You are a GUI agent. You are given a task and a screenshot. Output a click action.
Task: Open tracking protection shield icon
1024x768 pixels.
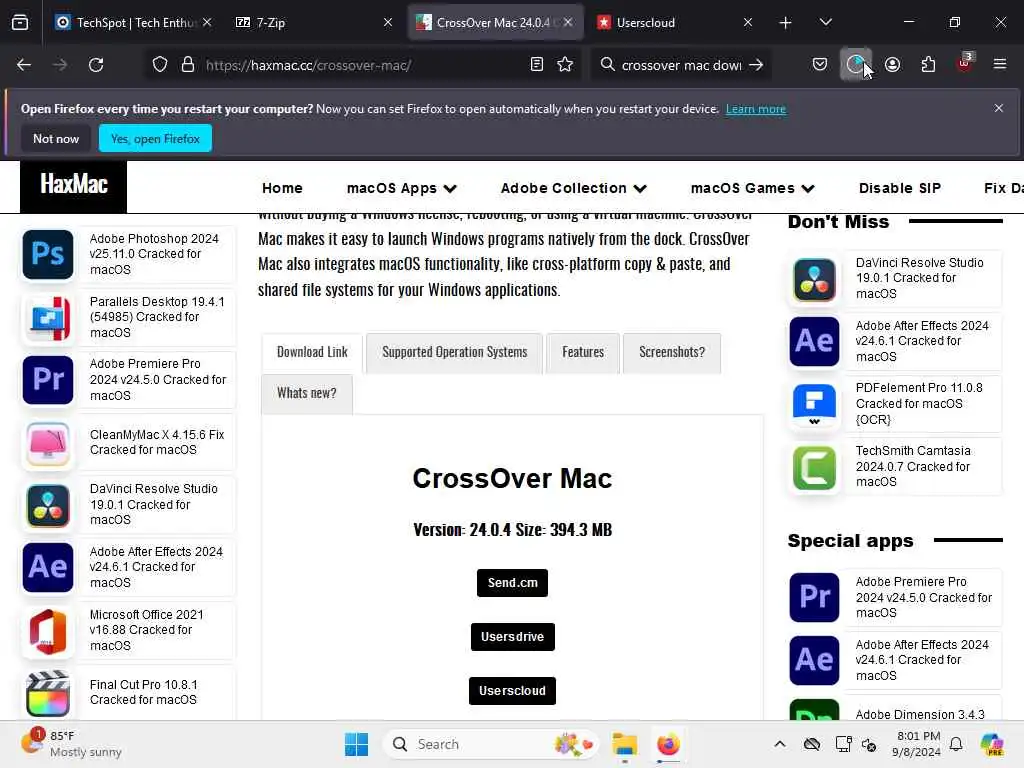(x=159, y=65)
